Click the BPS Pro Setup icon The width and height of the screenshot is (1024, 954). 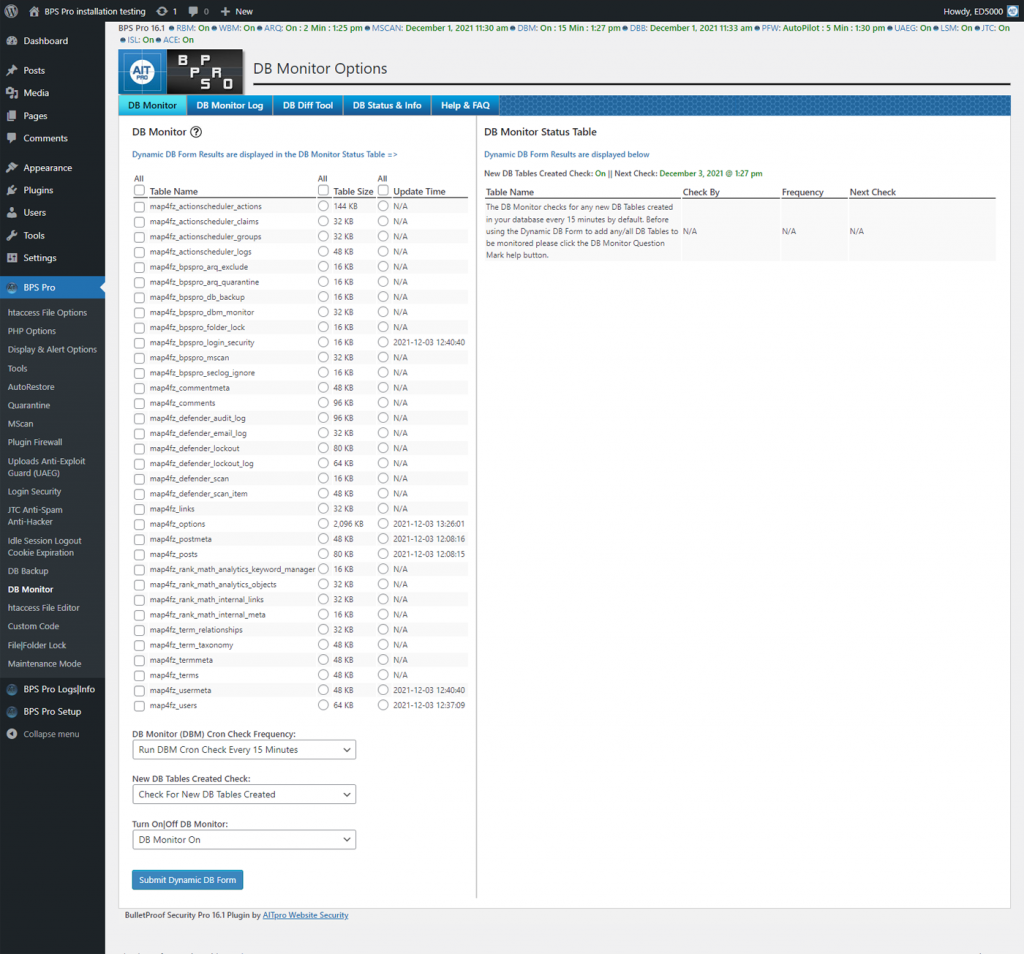point(12,711)
